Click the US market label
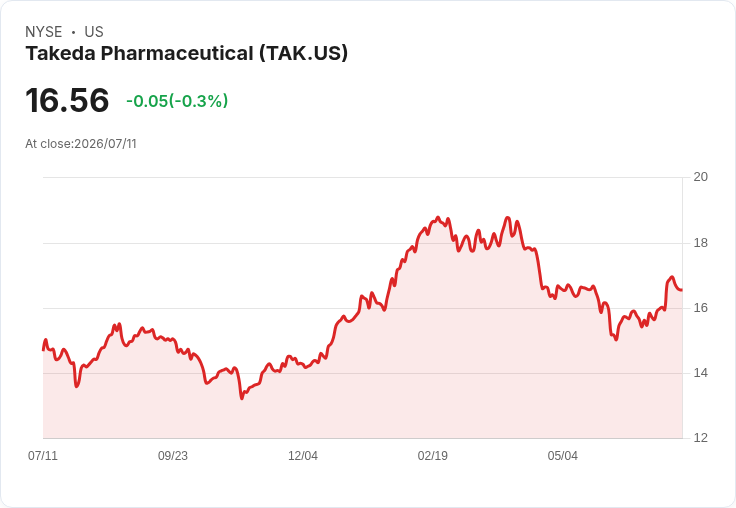Viewport: 736px width, 508px height. (94, 32)
